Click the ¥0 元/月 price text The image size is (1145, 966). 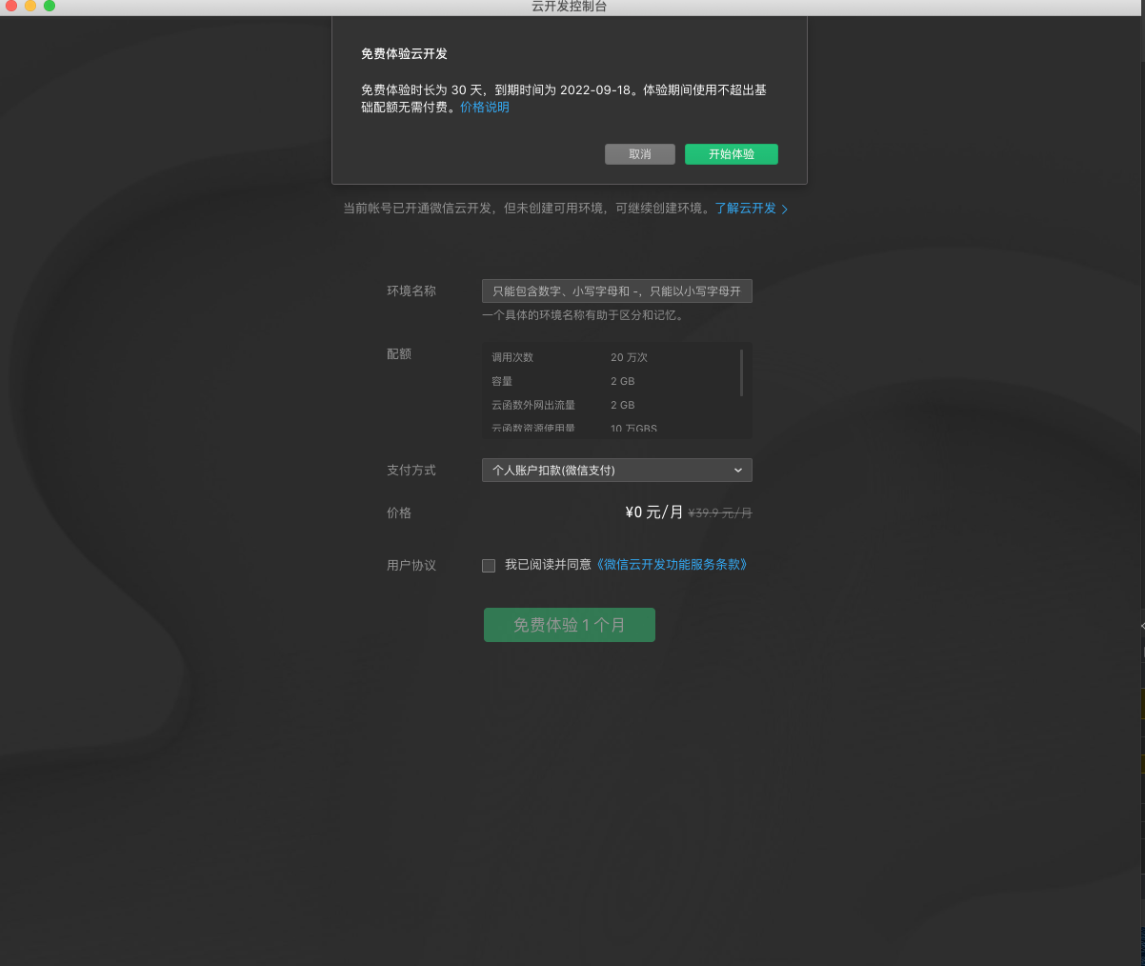click(654, 513)
